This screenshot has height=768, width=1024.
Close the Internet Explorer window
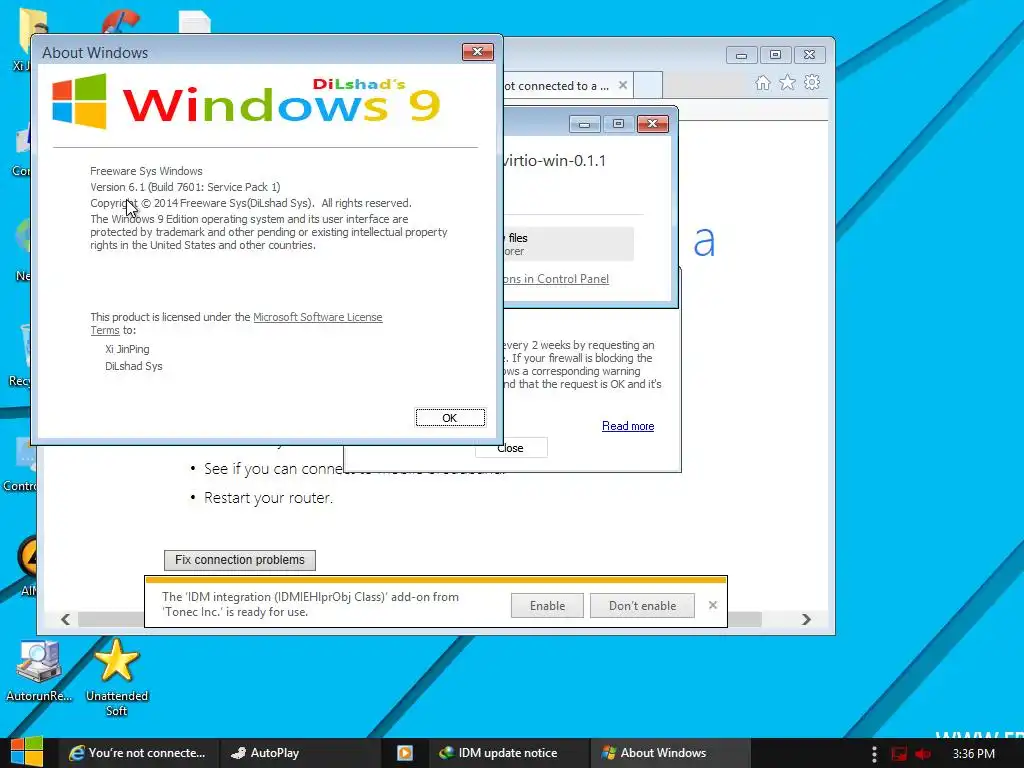pyautogui.click(x=809, y=55)
